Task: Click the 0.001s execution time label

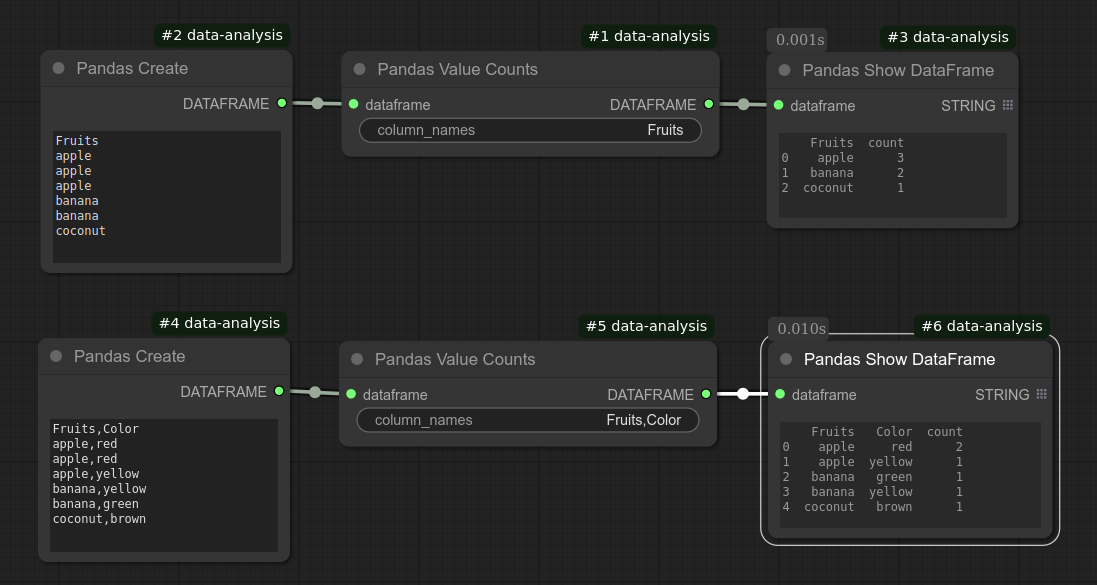Action: point(797,40)
